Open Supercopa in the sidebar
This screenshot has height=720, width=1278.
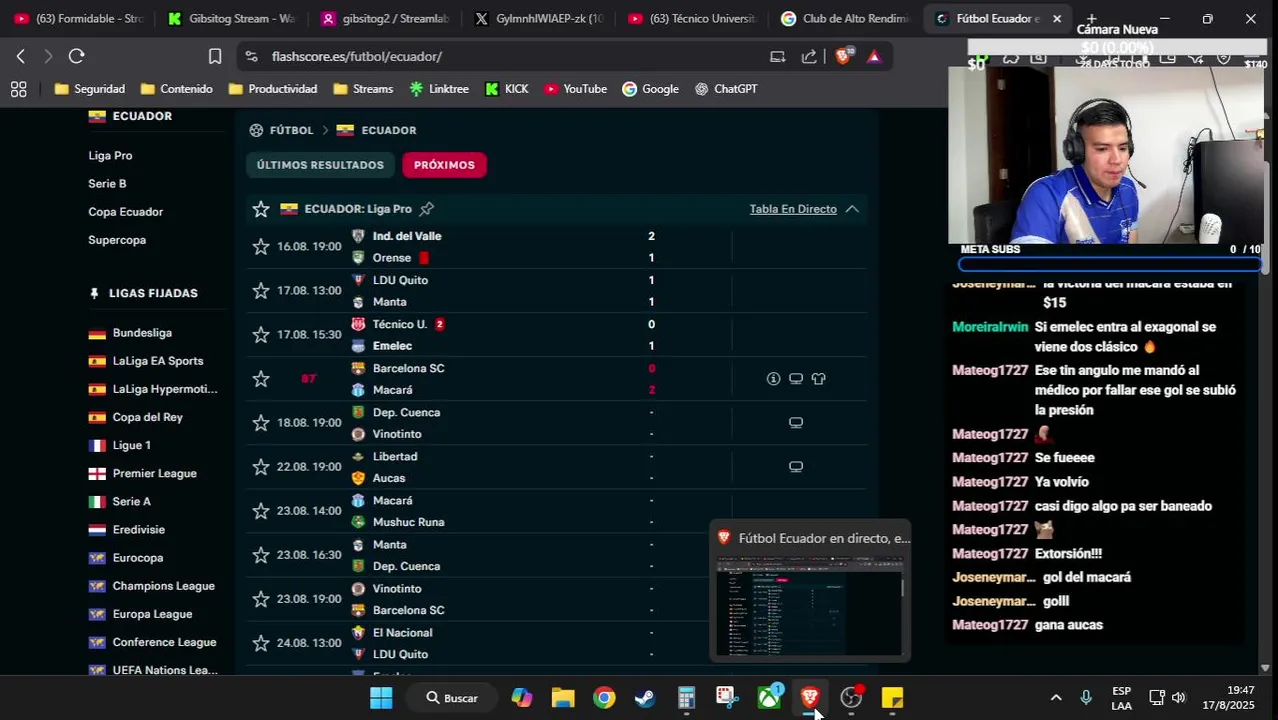click(x=117, y=240)
